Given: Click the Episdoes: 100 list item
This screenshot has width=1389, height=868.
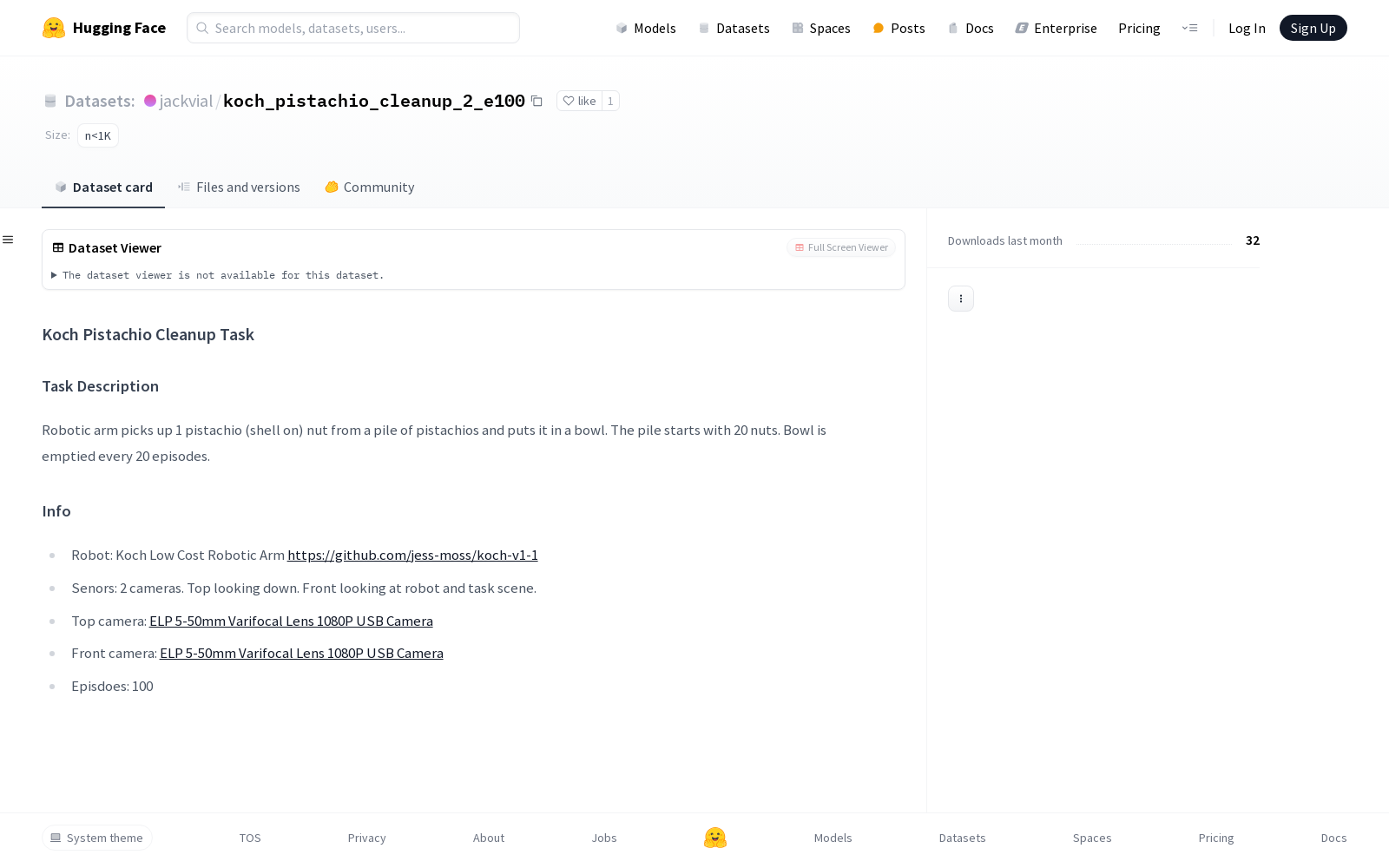Looking at the screenshot, I should [x=113, y=687].
